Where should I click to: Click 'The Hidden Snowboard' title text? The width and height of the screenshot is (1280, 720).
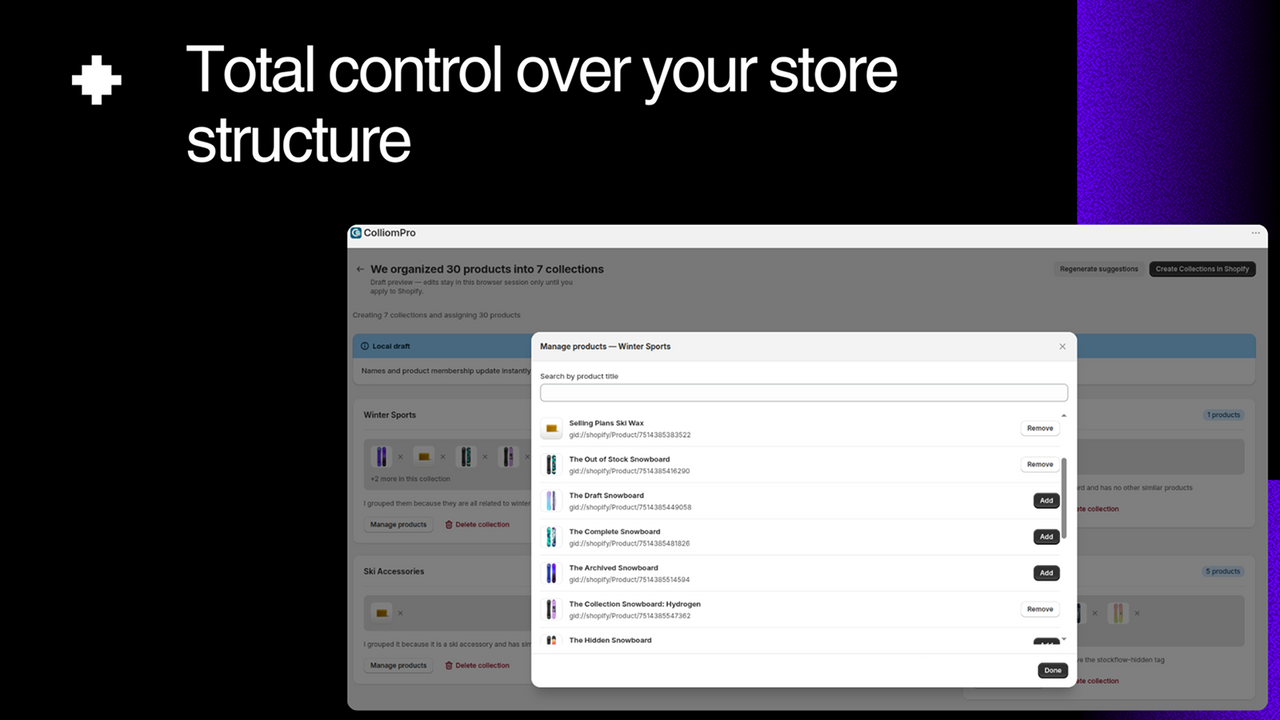610,640
